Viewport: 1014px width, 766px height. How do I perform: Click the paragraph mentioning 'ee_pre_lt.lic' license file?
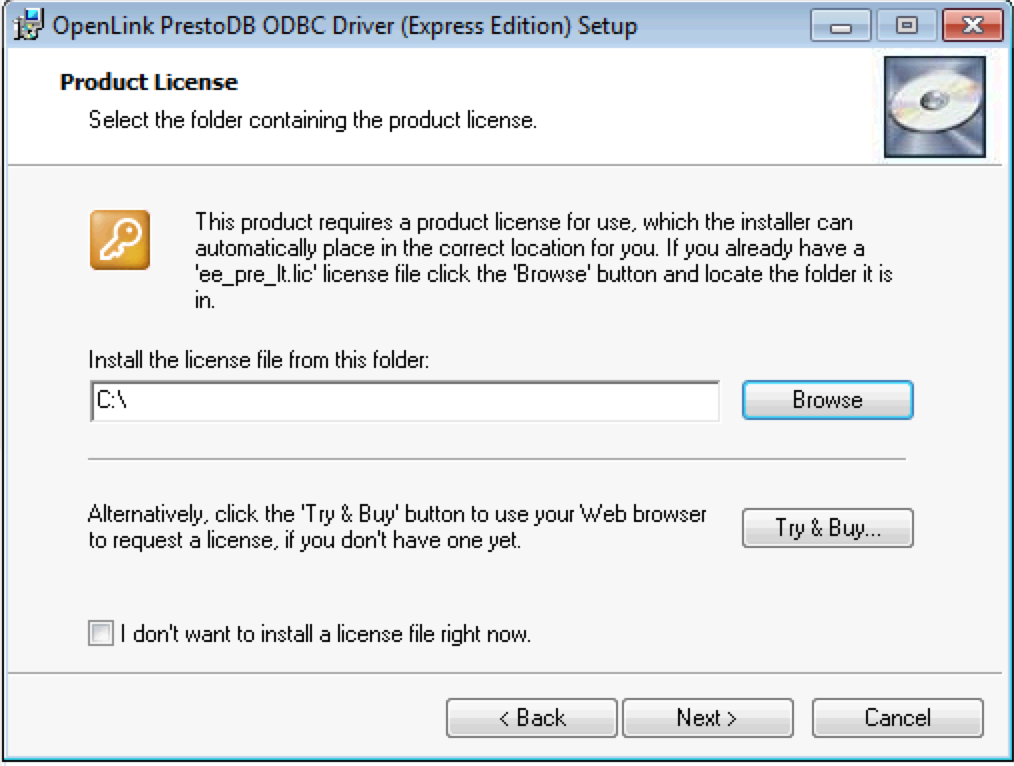[x=540, y=260]
